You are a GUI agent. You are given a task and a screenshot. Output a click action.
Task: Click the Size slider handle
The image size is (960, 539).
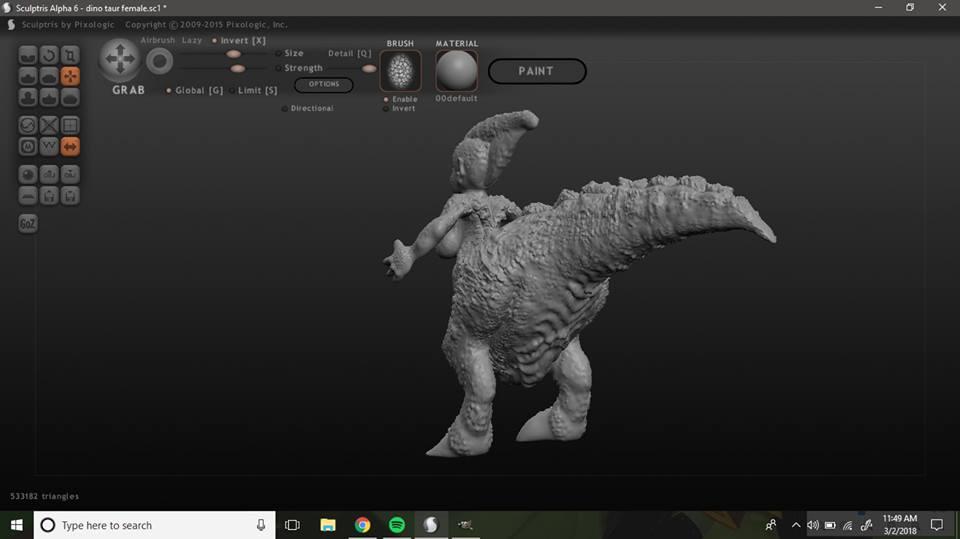click(233, 54)
